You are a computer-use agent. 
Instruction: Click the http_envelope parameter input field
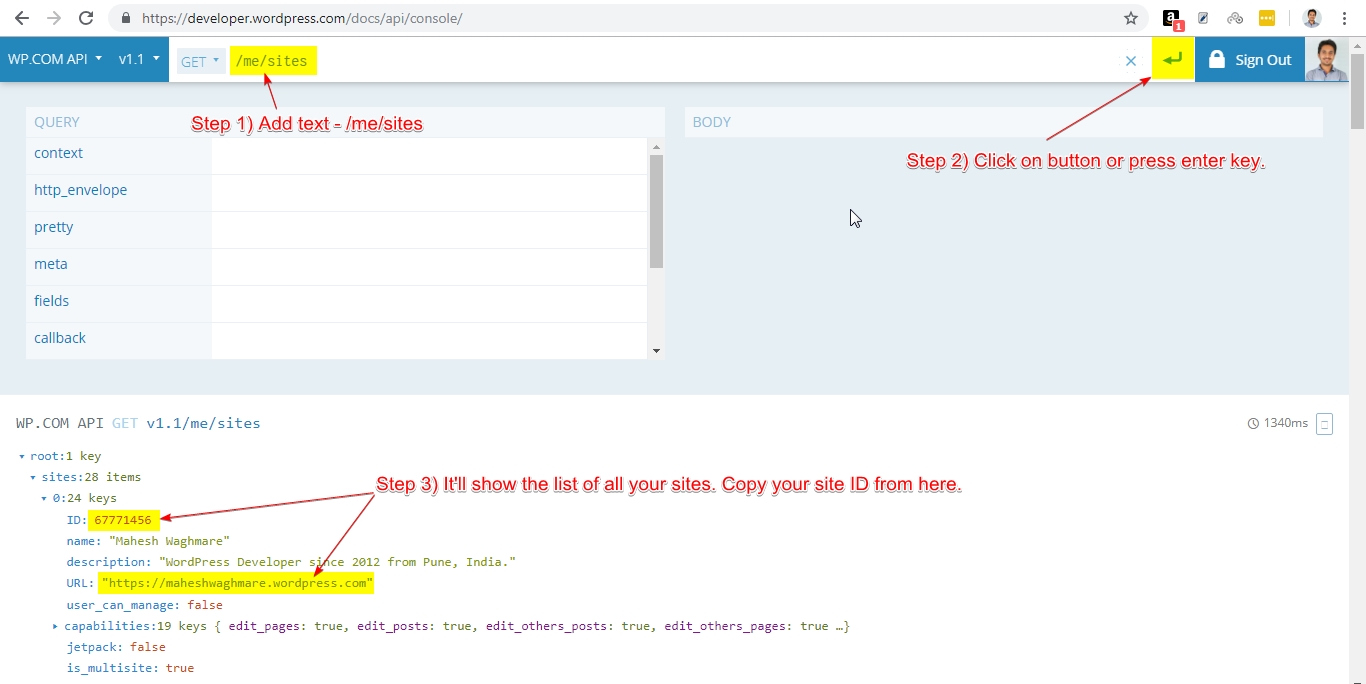coord(429,190)
